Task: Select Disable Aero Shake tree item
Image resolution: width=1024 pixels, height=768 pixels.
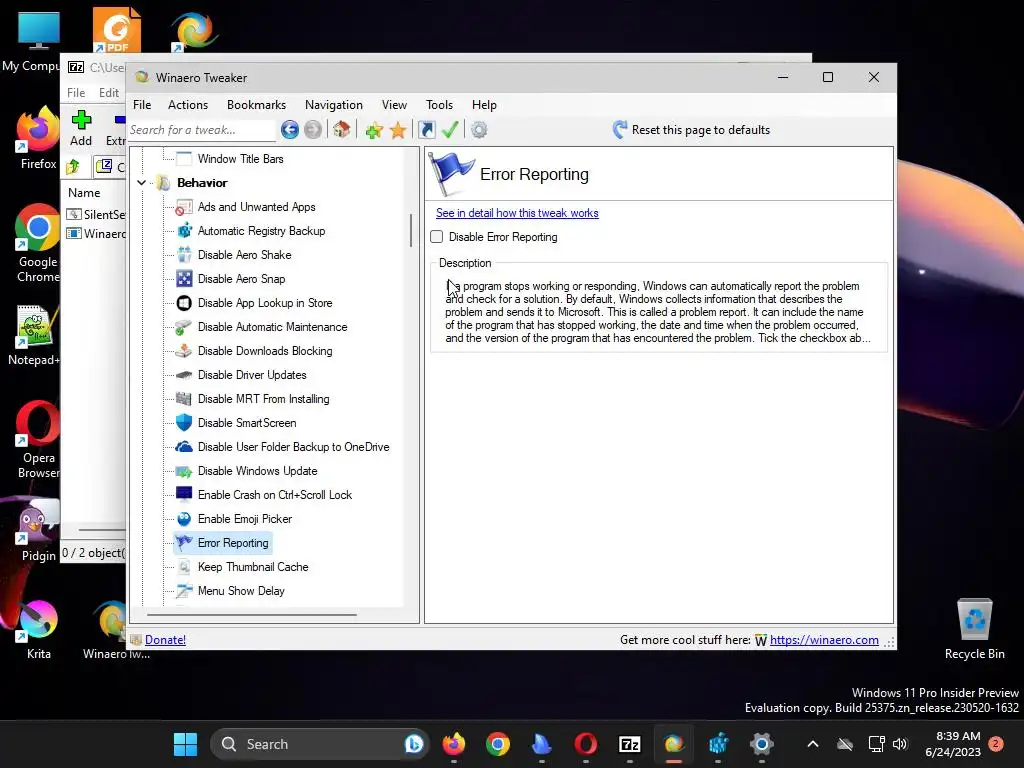Action: click(x=244, y=255)
